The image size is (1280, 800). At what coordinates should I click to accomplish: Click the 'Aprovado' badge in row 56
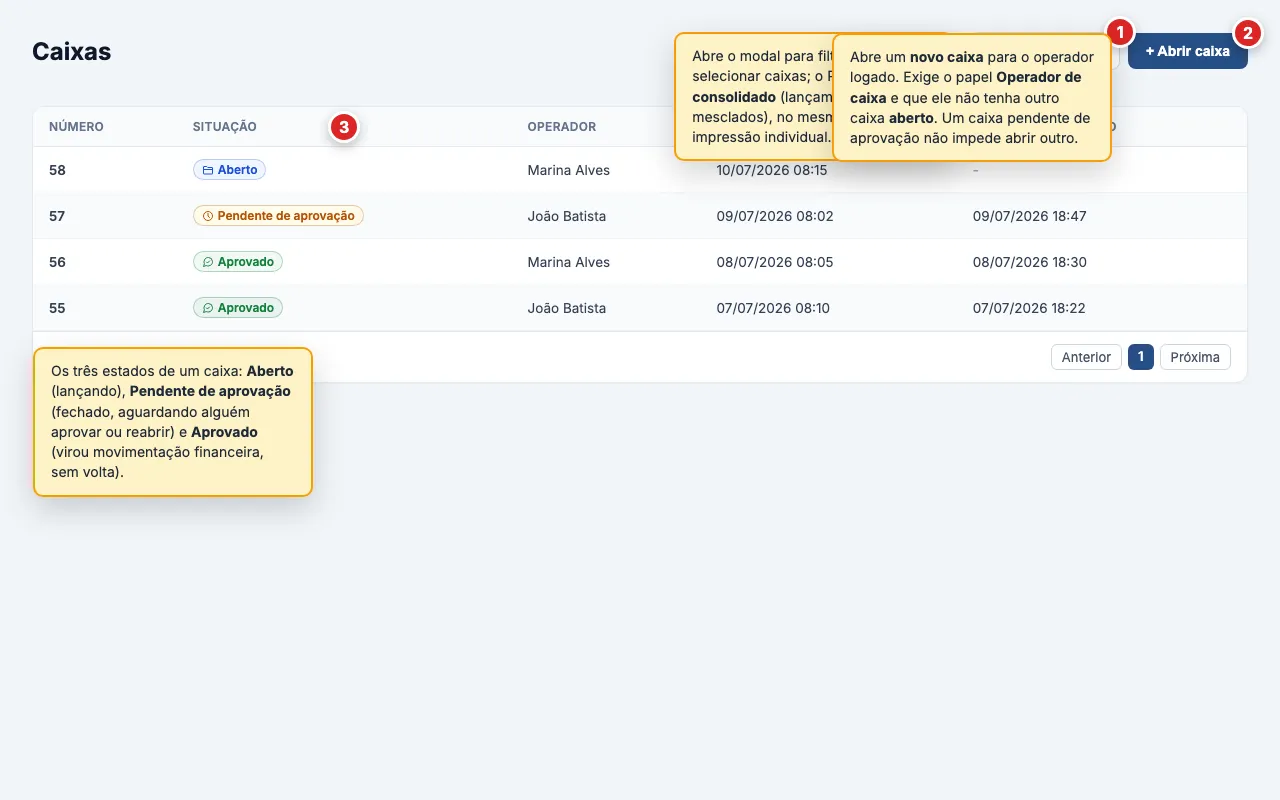(x=238, y=262)
